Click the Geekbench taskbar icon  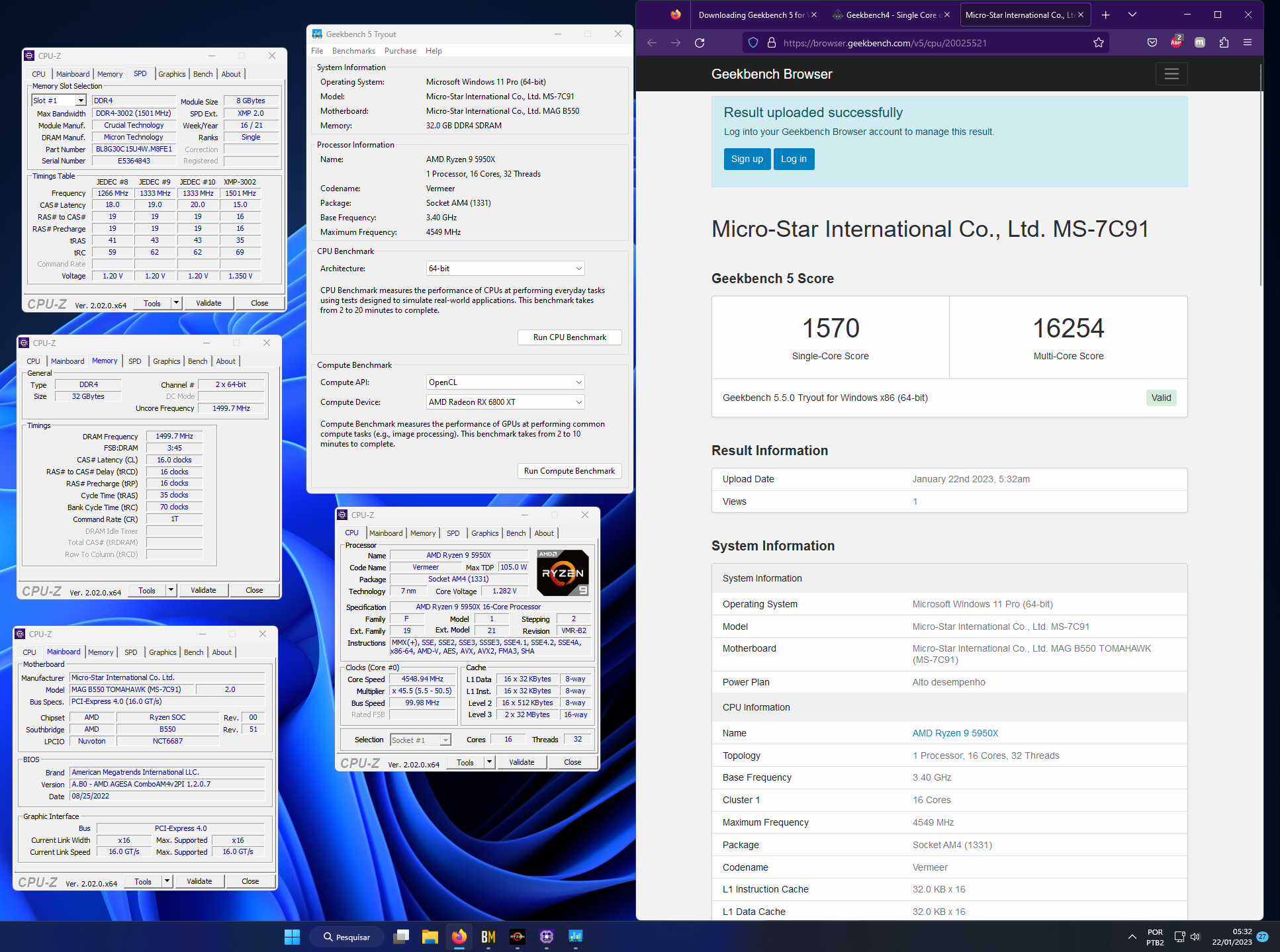pyautogui.click(x=576, y=937)
